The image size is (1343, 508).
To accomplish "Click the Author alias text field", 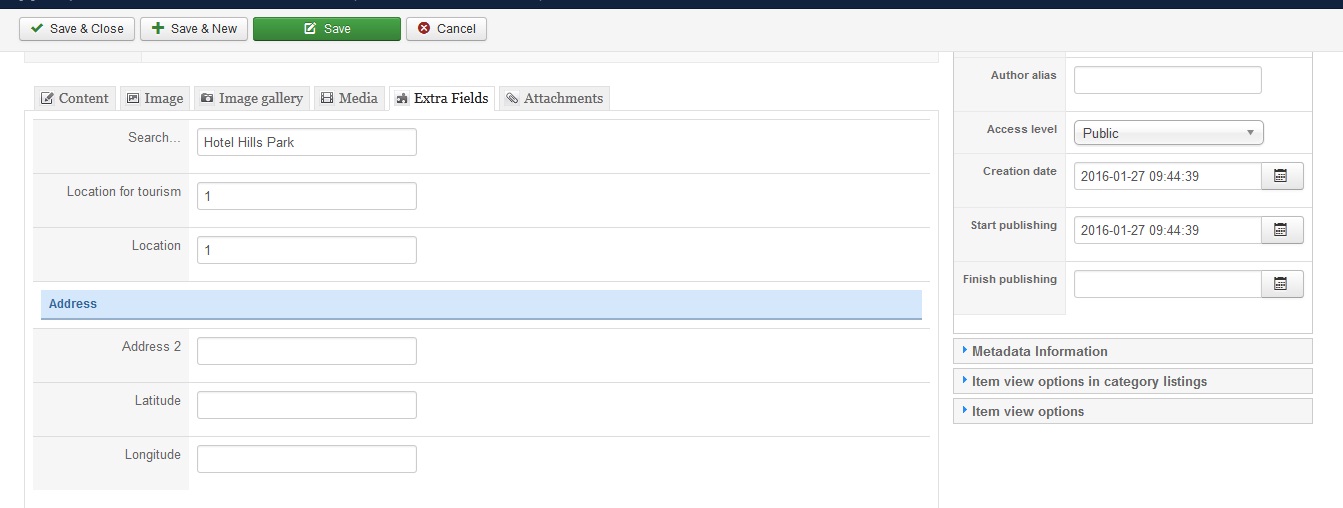I will (x=1167, y=80).
